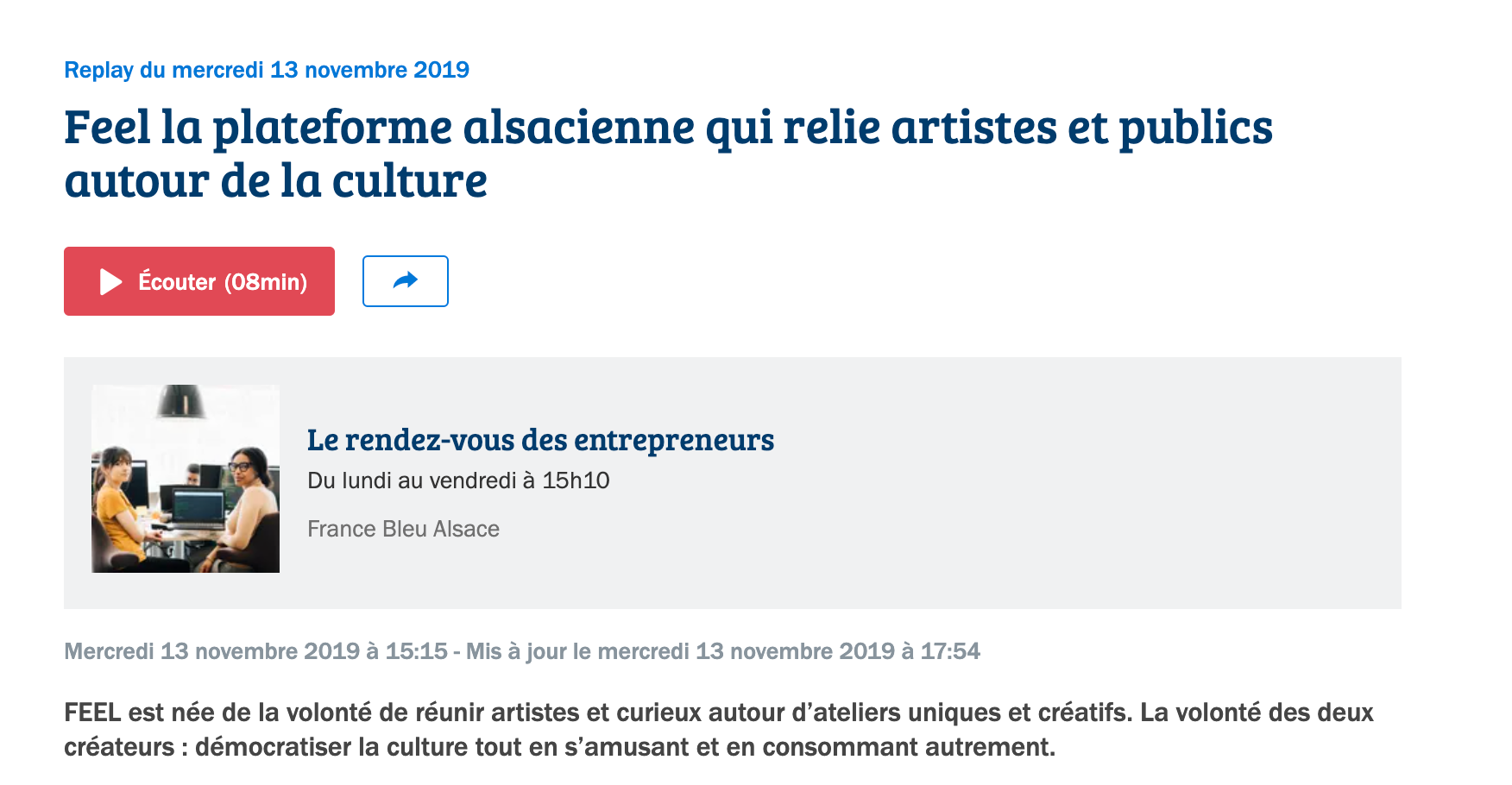1512x785 pixels.
Task: Click the Mis à jour update time text
Action: coord(723,651)
